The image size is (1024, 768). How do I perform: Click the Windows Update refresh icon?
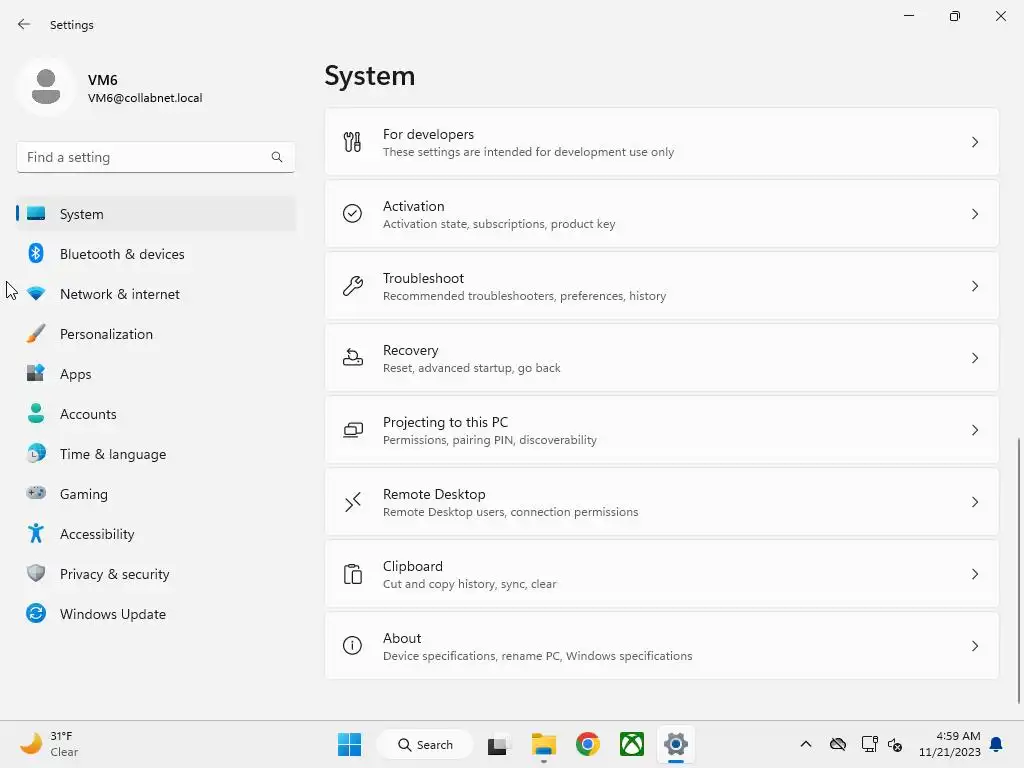click(x=36, y=613)
